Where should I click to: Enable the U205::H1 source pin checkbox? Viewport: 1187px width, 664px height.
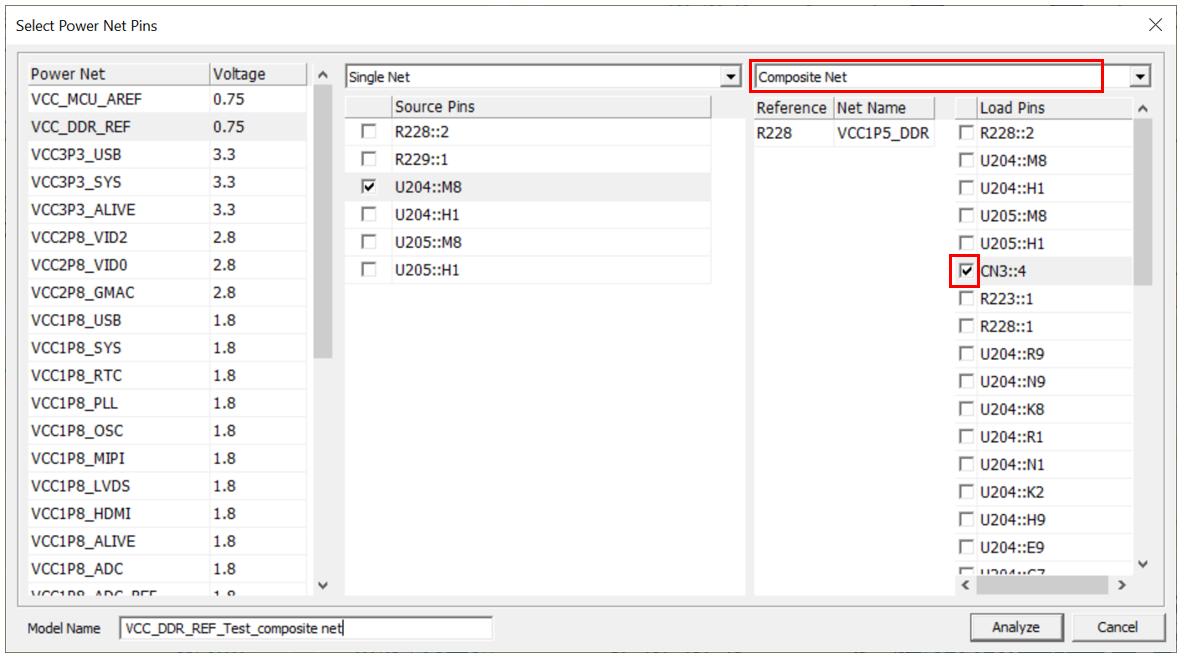point(369,270)
